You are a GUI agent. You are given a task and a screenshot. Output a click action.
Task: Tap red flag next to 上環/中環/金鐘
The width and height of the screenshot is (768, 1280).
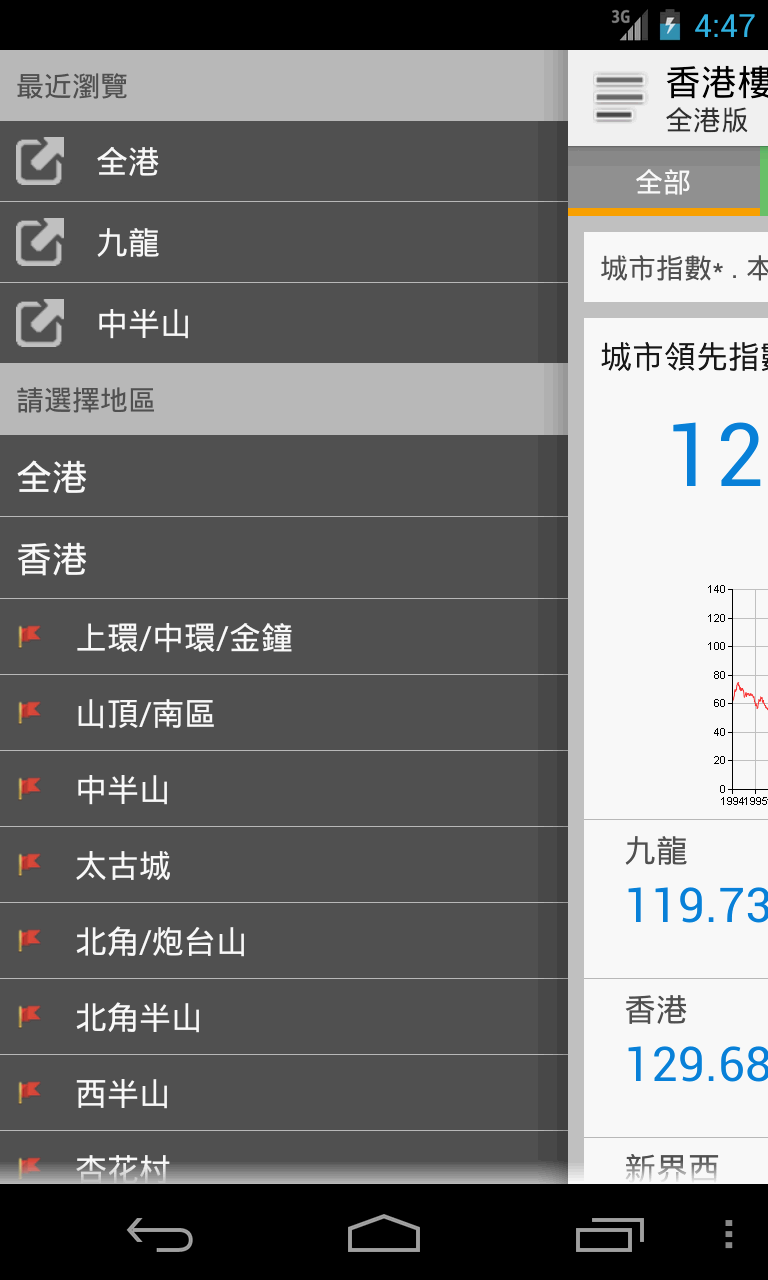[30, 636]
